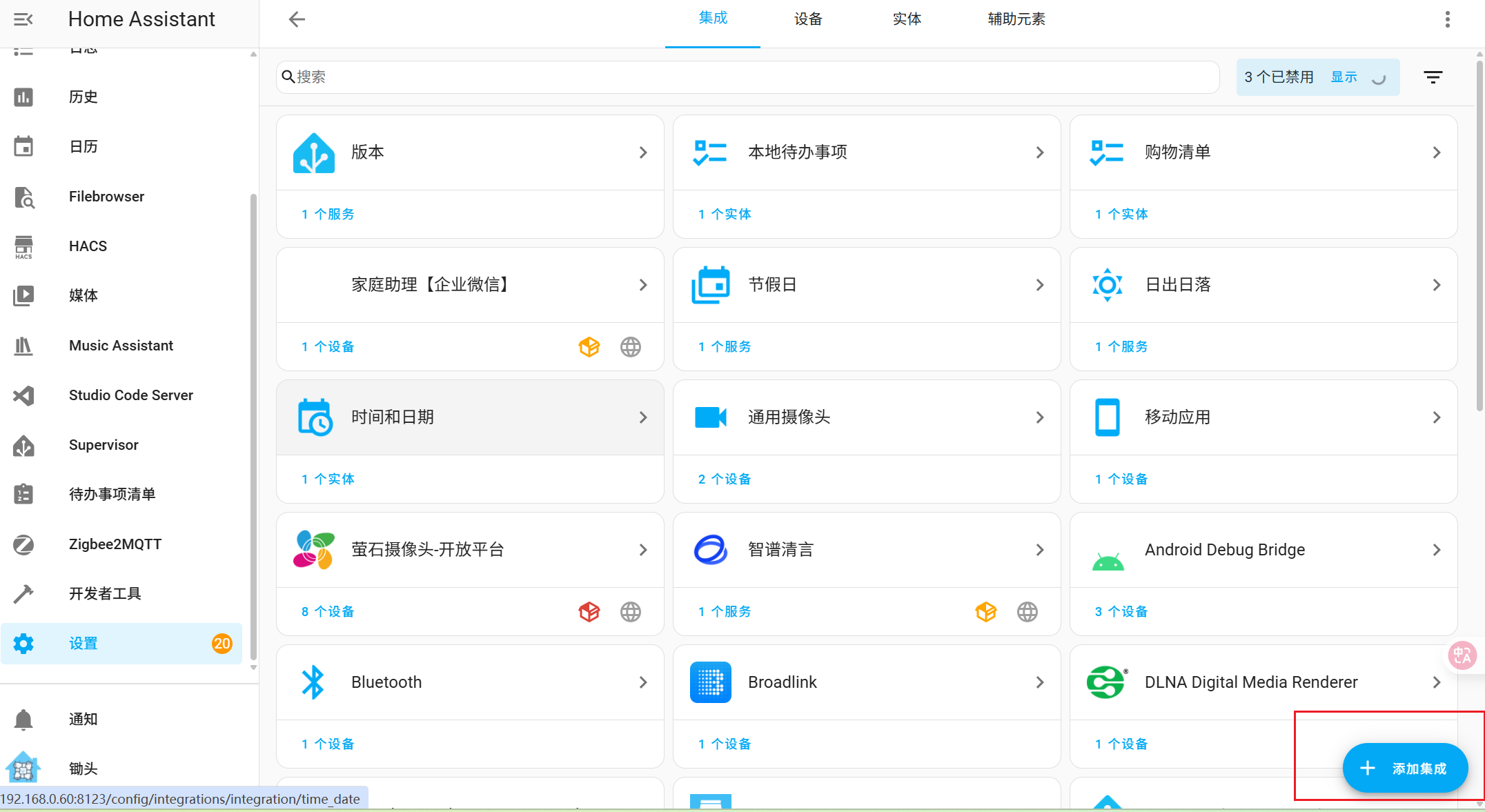Click the main page vertical scrollbar
1485x812 pixels.
1479,235
